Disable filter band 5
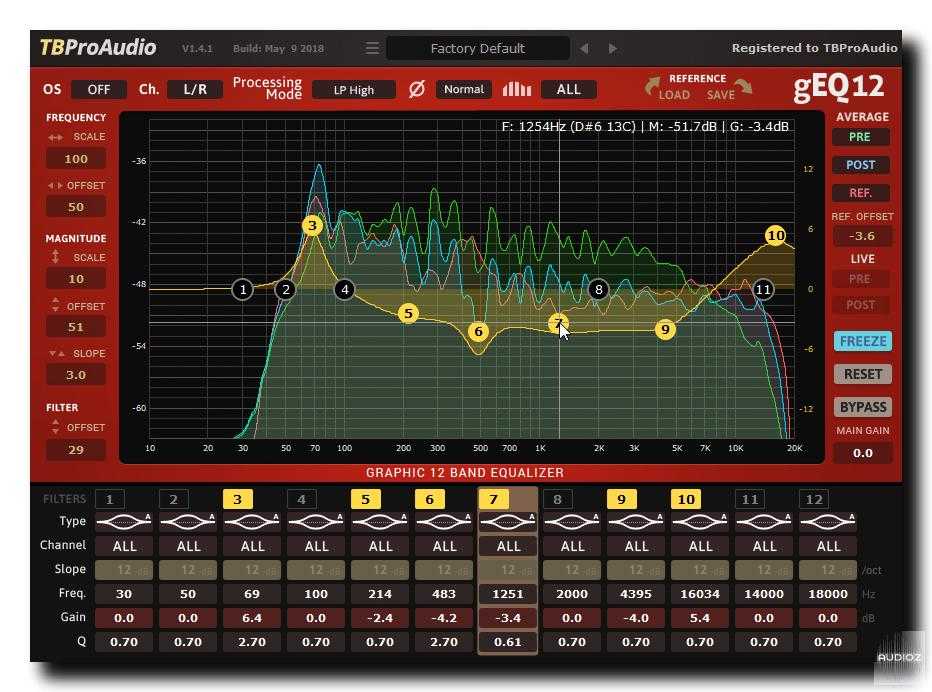This screenshot has height=692, width=932. tap(366, 499)
